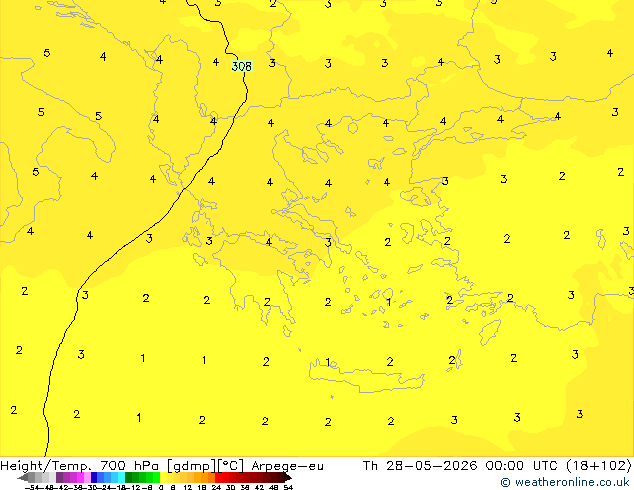Screen dimensions: 634x490
Task: Pick the bright green swatch left of 0
Action: click(x=156, y=477)
